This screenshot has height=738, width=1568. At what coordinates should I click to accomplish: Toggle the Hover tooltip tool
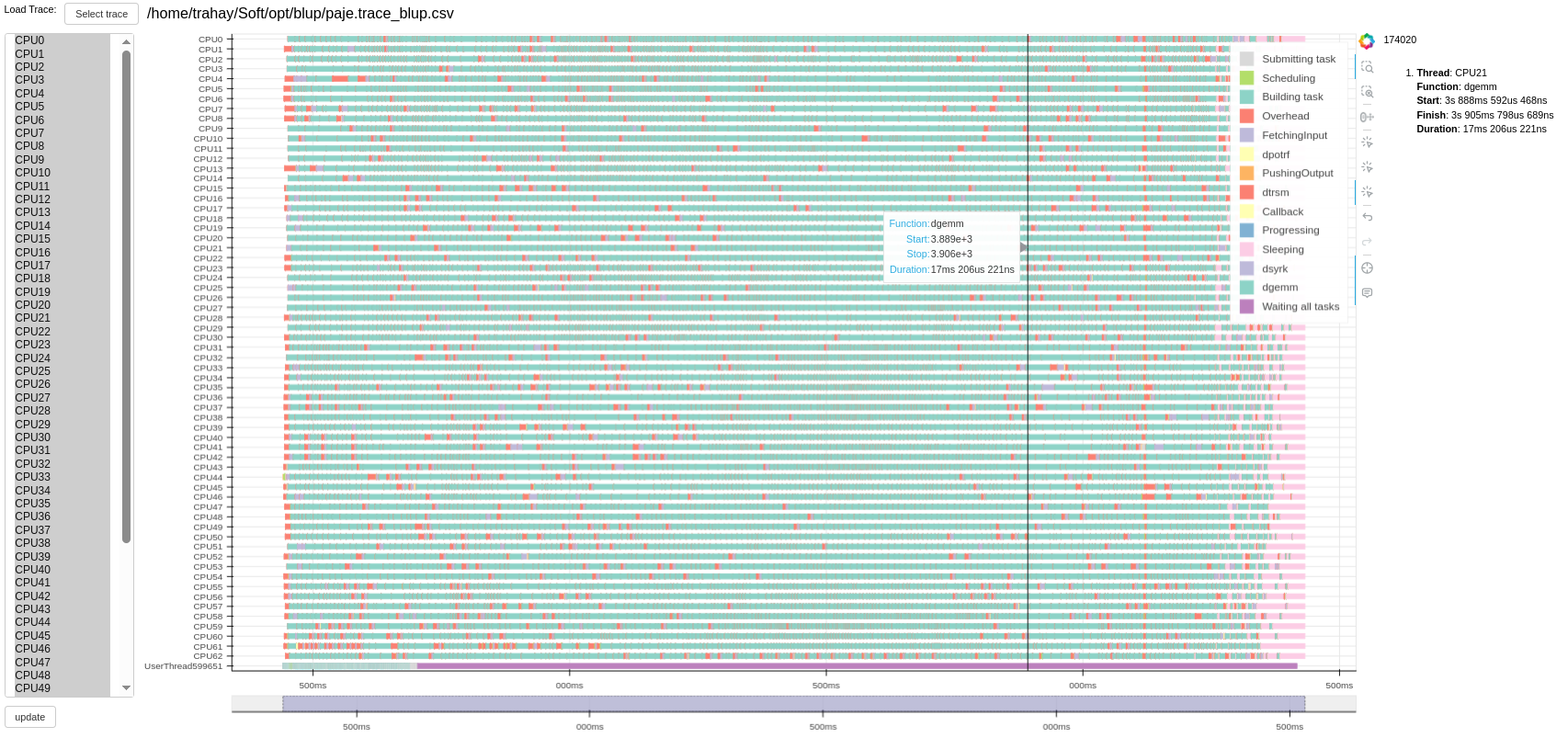pyautogui.click(x=1367, y=292)
